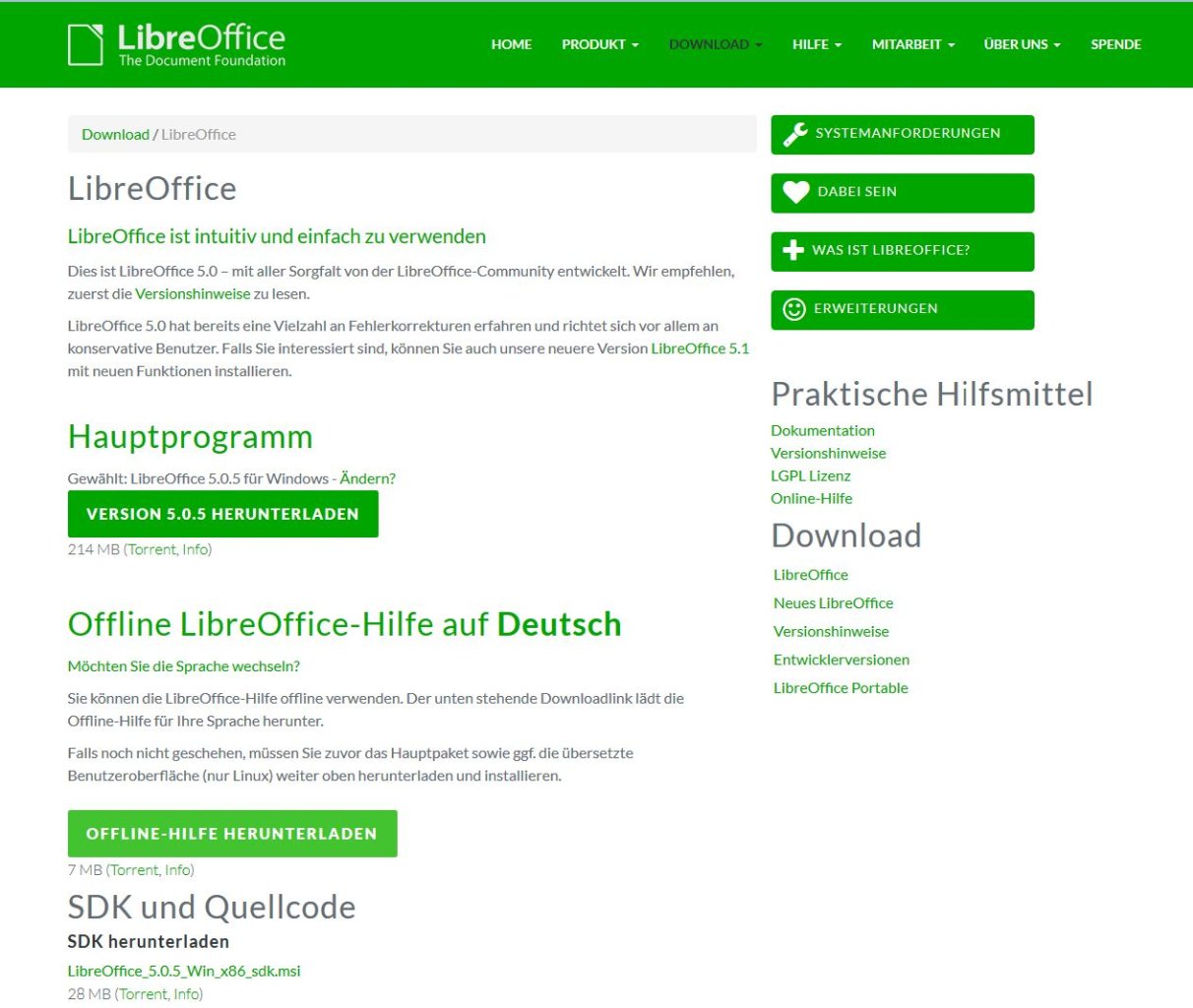The width and height of the screenshot is (1193, 1008).
Task: Open Versionshinweise link under Praktische Hilfsmittel
Action: pos(829,453)
